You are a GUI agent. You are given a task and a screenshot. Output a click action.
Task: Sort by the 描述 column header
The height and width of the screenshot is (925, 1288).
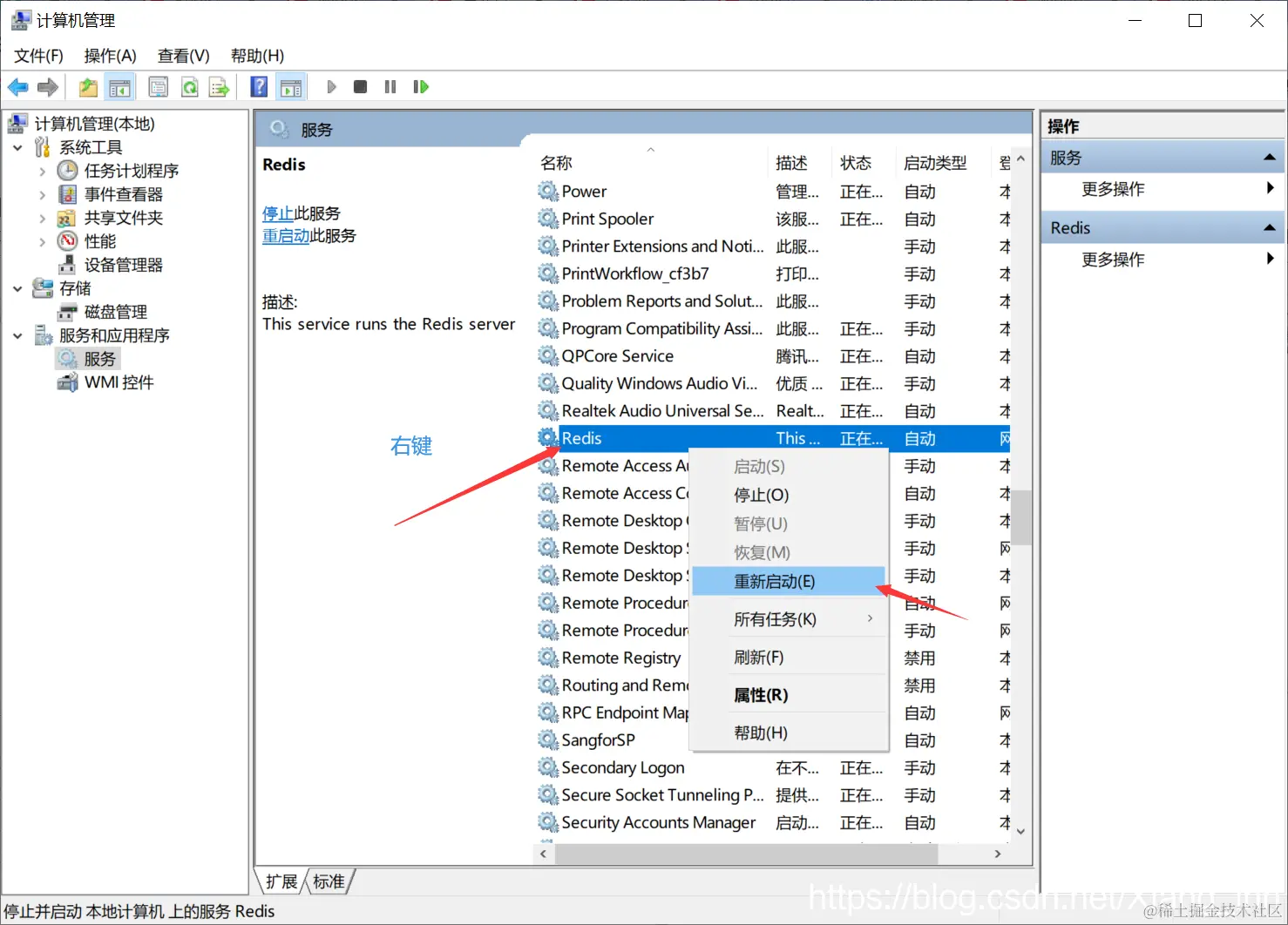[x=800, y=163]
